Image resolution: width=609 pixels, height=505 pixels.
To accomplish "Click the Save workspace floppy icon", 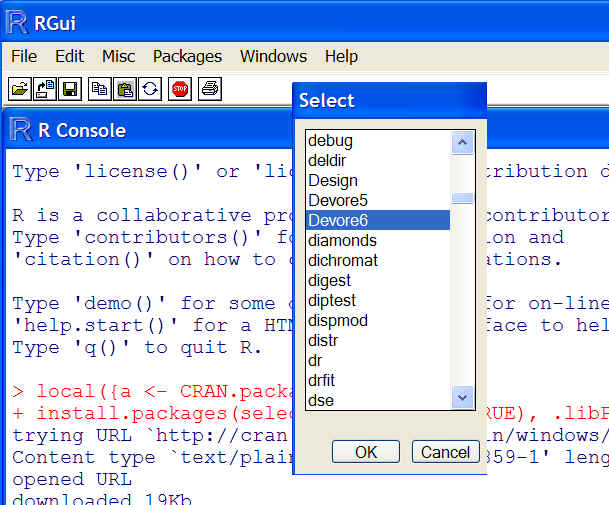I will click(x=70, y=89).
